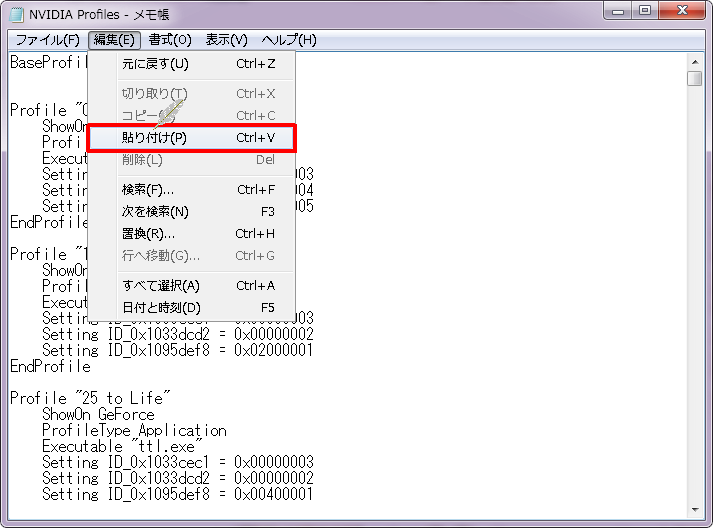Minimize the NVIDIA Profiles Notepad window

click(x=618, y=11)
